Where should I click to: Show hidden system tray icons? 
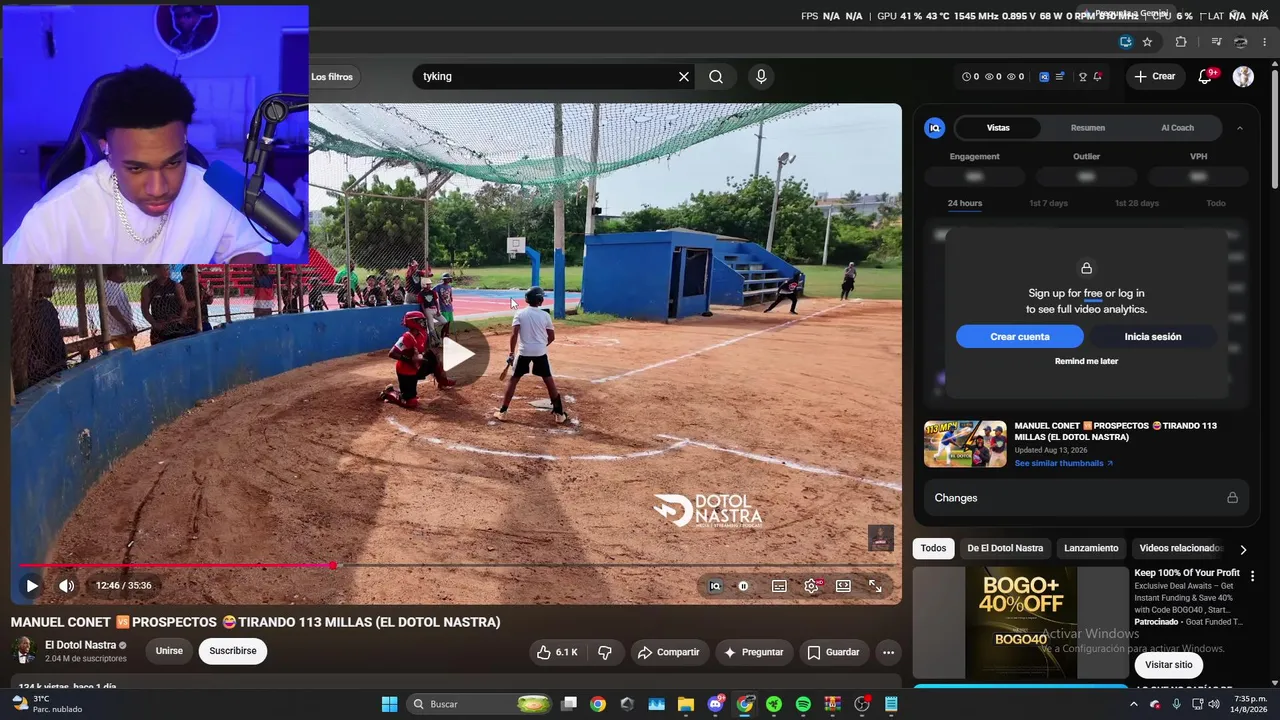click(1133, 704)
